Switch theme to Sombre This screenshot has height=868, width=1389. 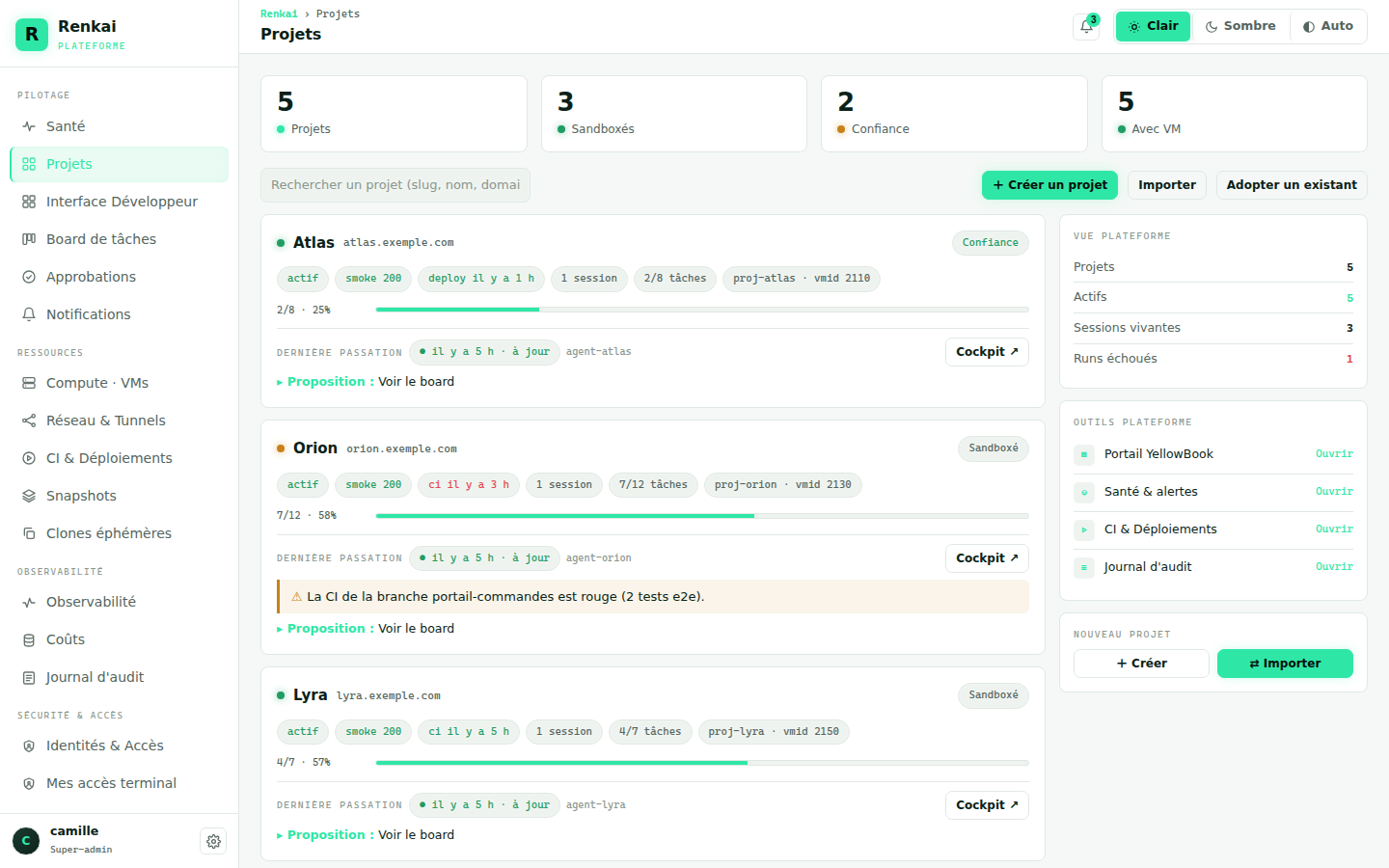click(1240, 26)
